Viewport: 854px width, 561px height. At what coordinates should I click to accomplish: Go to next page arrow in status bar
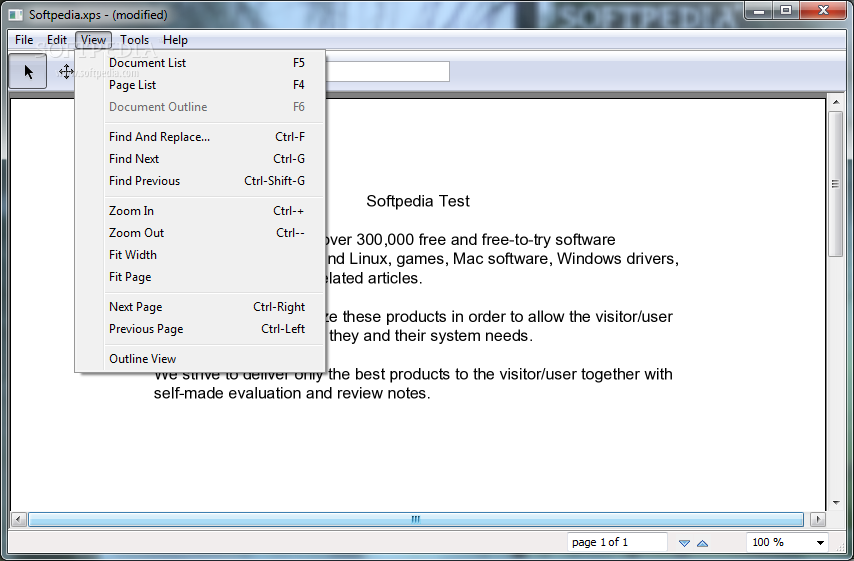(685, 542)
